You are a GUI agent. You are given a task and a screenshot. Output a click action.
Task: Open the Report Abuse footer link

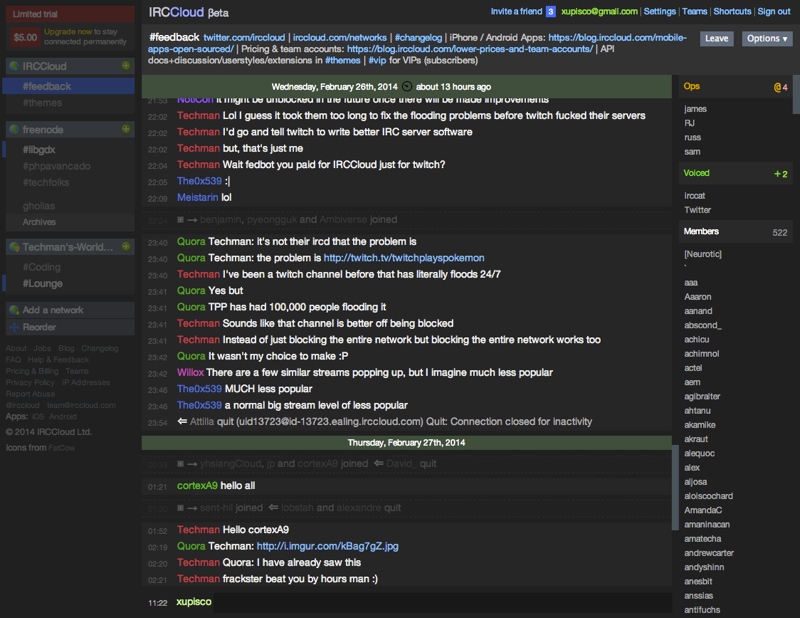30,393
